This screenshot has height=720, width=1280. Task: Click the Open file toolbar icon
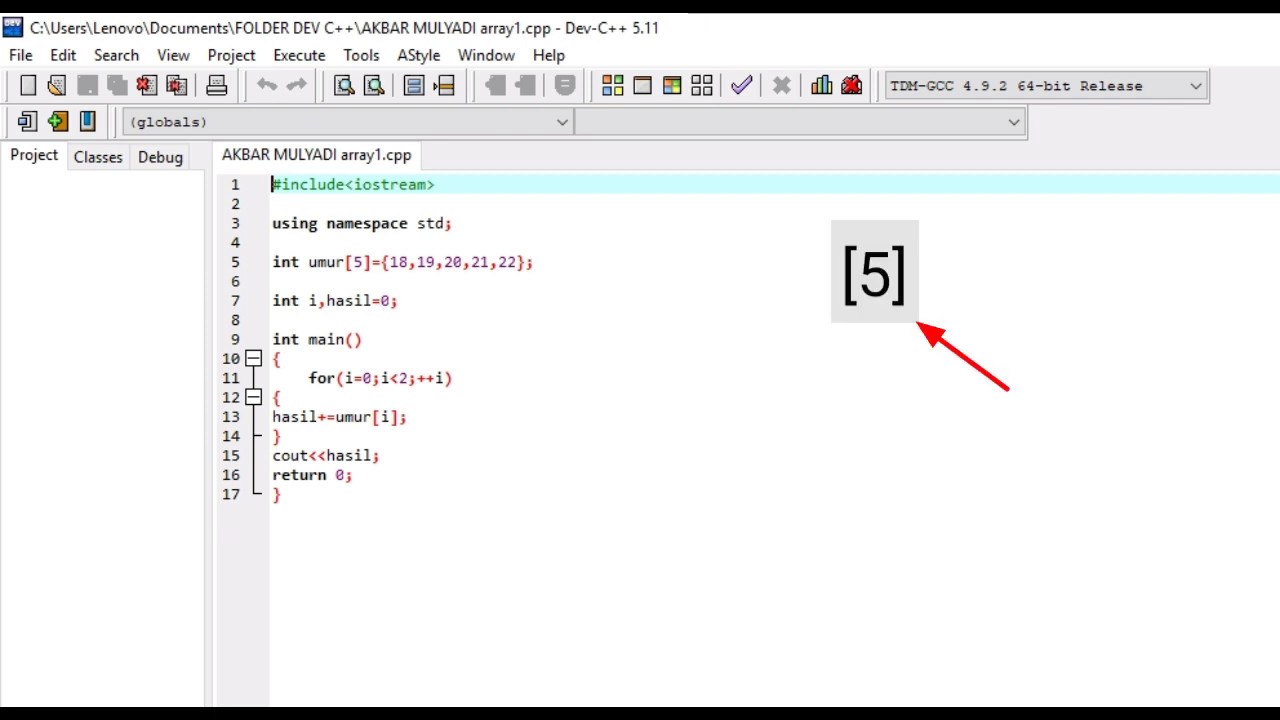click(x=57, y=86)
